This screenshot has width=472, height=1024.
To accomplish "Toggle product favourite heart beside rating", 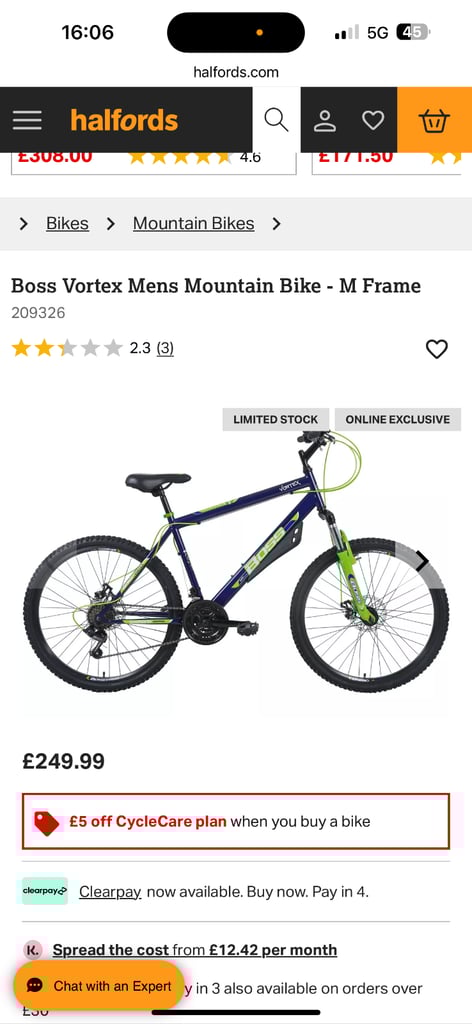I will 437,349.
